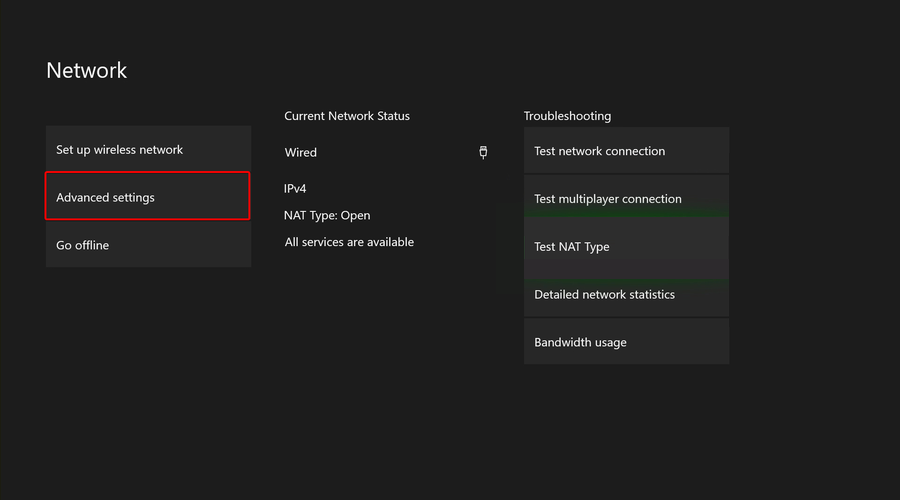Screen dimensions: 900x500
Task: Open wireless setup from left menu
Action: [x=148, y=149]
